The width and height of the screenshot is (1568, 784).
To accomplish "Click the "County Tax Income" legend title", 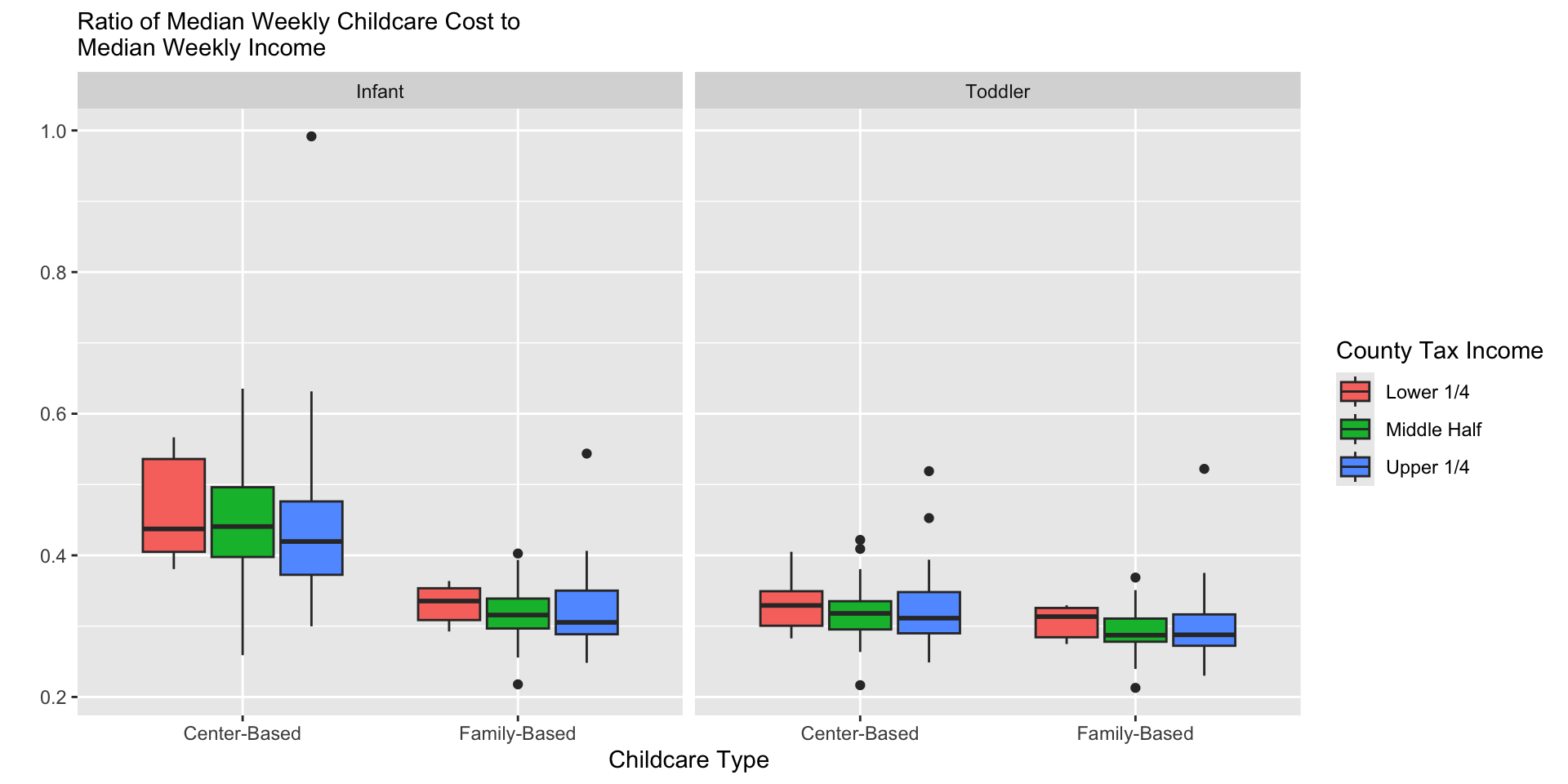I will [1439, 351].
